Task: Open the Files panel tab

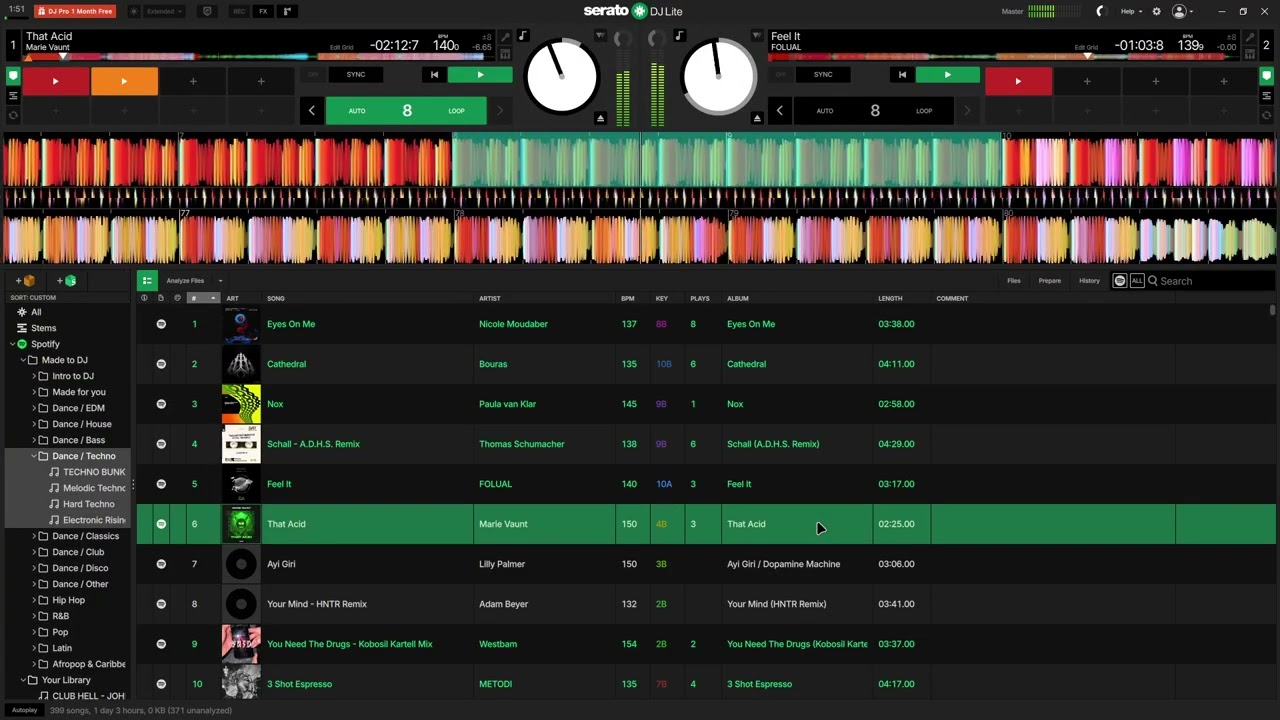Action: pos(1014,281)
